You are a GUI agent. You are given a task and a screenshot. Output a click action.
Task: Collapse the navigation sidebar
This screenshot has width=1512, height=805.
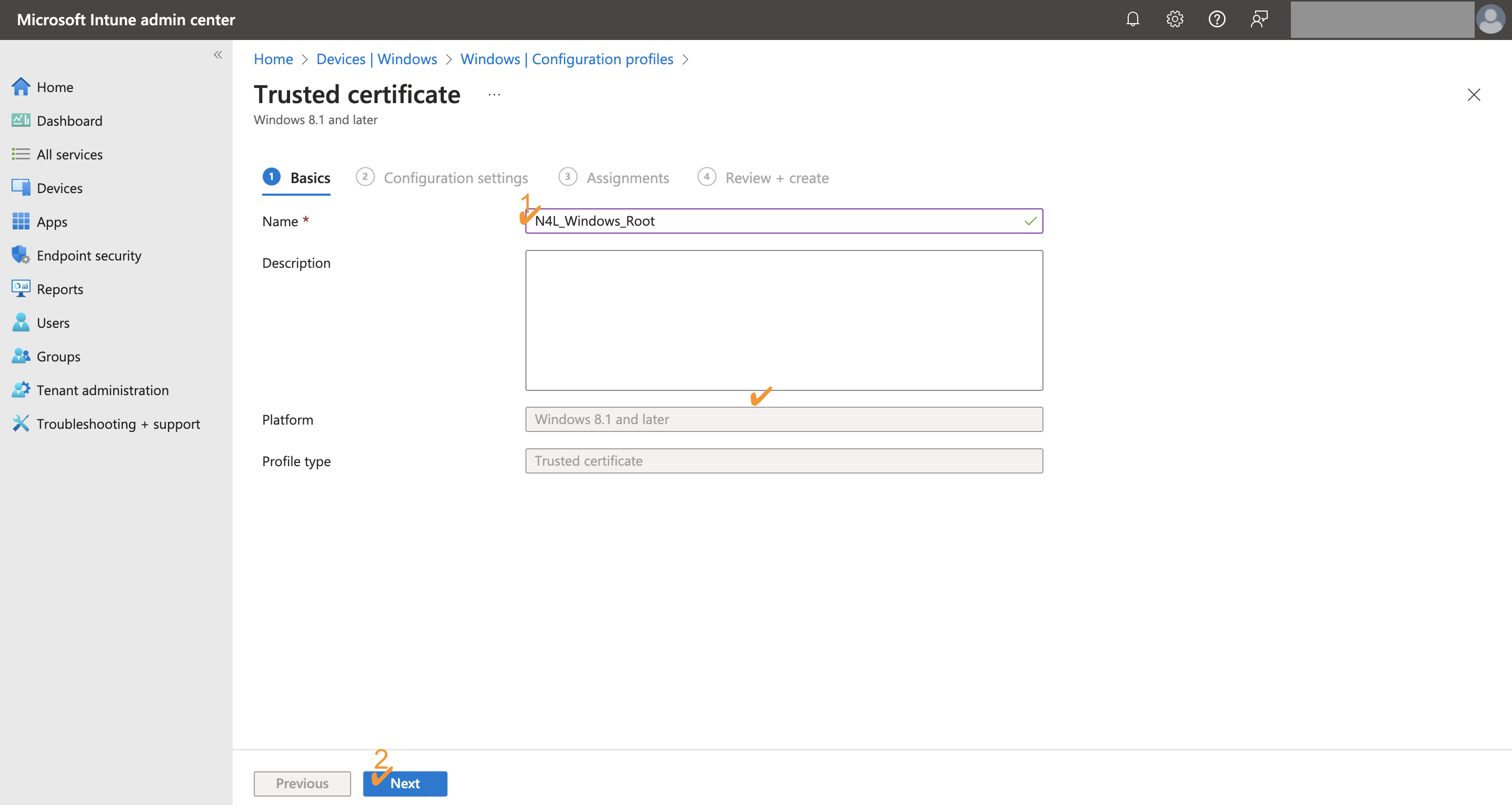[218, 55]
